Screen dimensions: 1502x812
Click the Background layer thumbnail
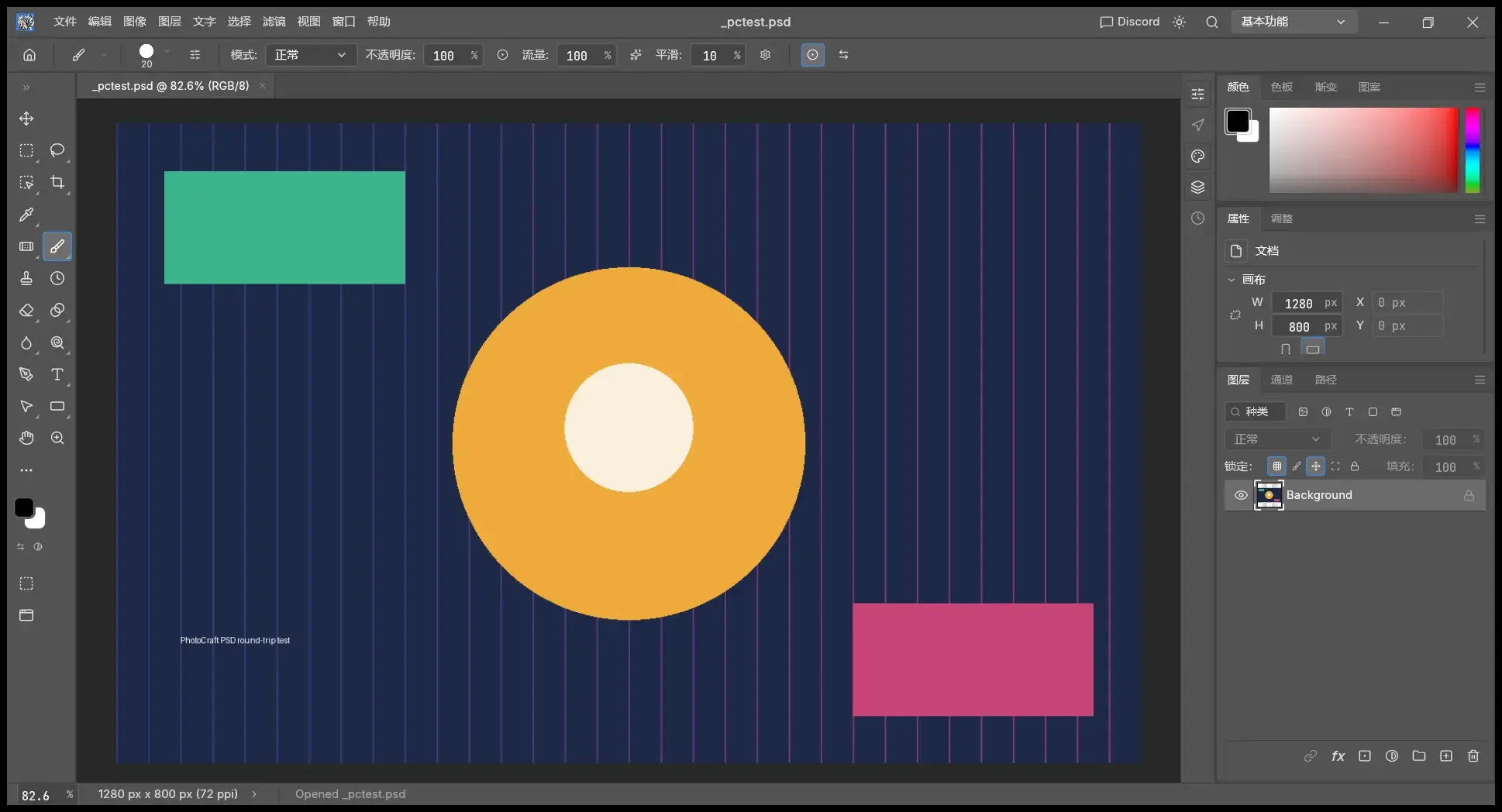pos(1269,495)
